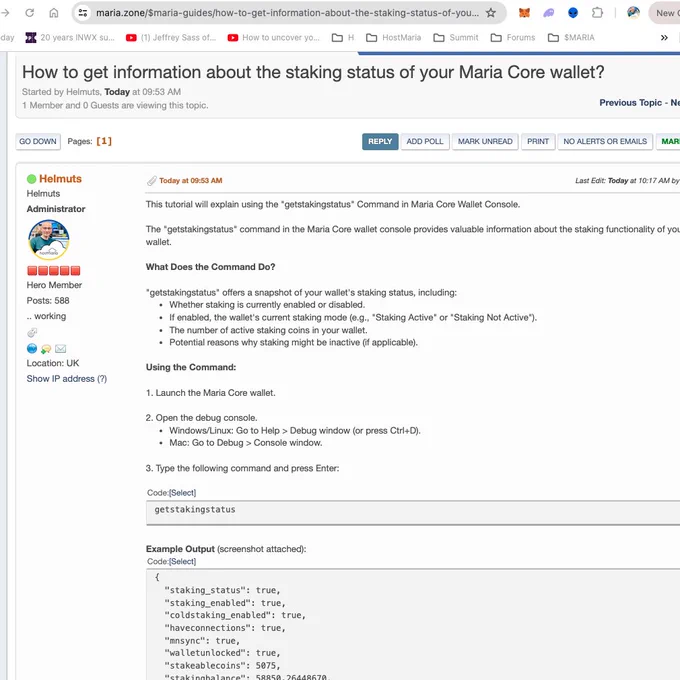Click the "coldstaking_enabled": true line
This screenshot has height=680, width=680.
(235, 615)
